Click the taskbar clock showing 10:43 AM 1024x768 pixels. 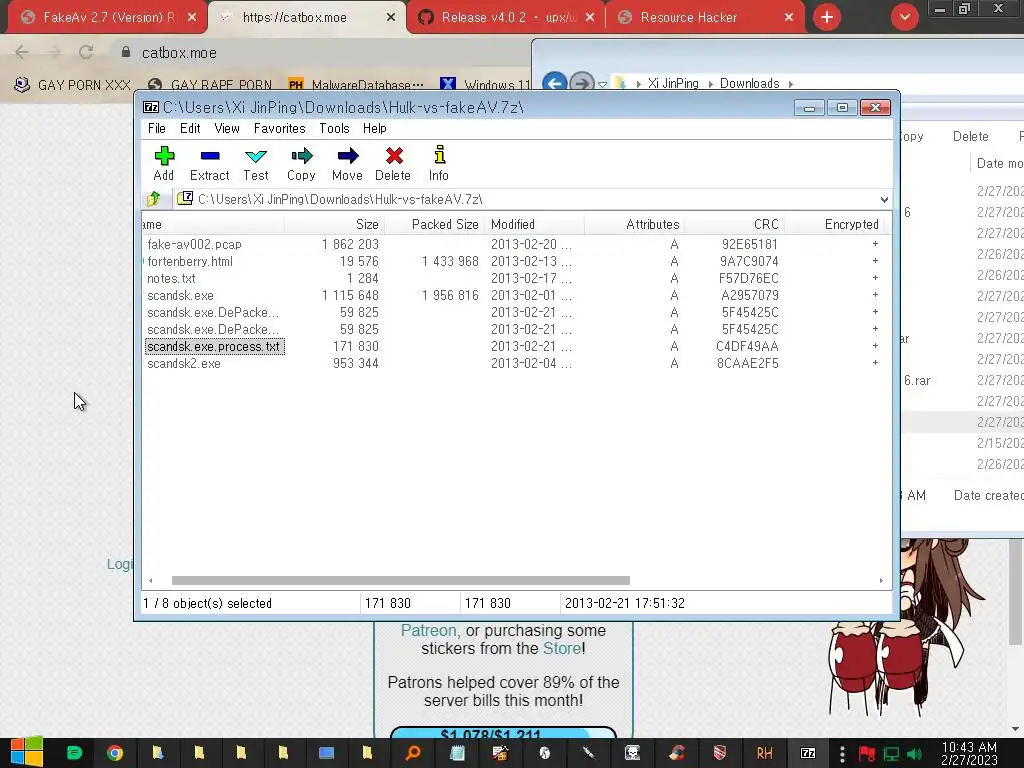pyautogui.click(x=969, y=753)
